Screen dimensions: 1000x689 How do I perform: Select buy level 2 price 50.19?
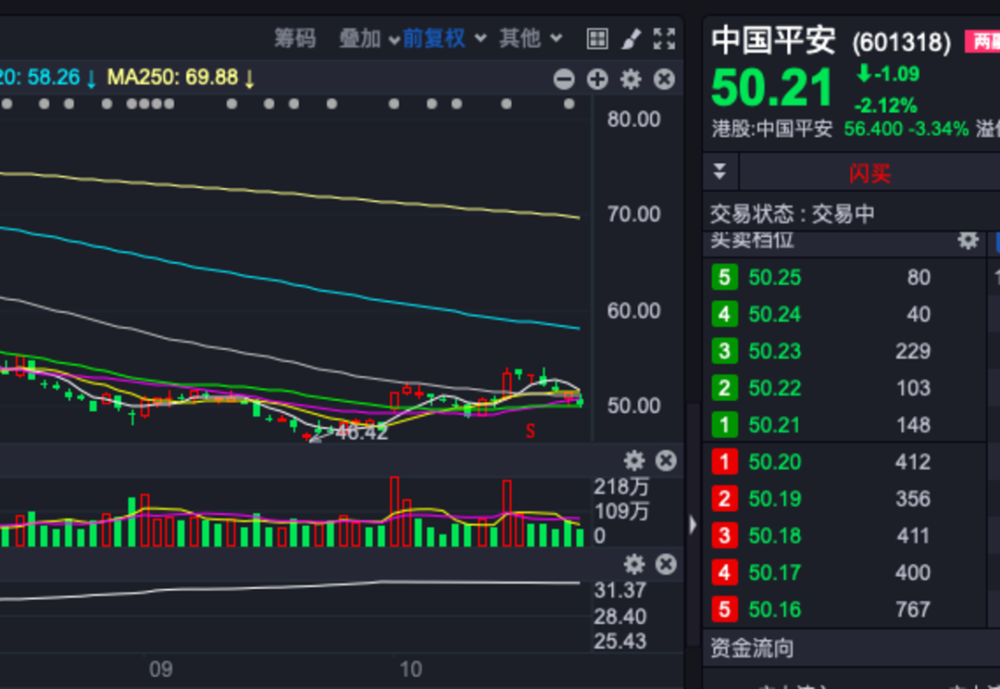click(x=775, y=499)
